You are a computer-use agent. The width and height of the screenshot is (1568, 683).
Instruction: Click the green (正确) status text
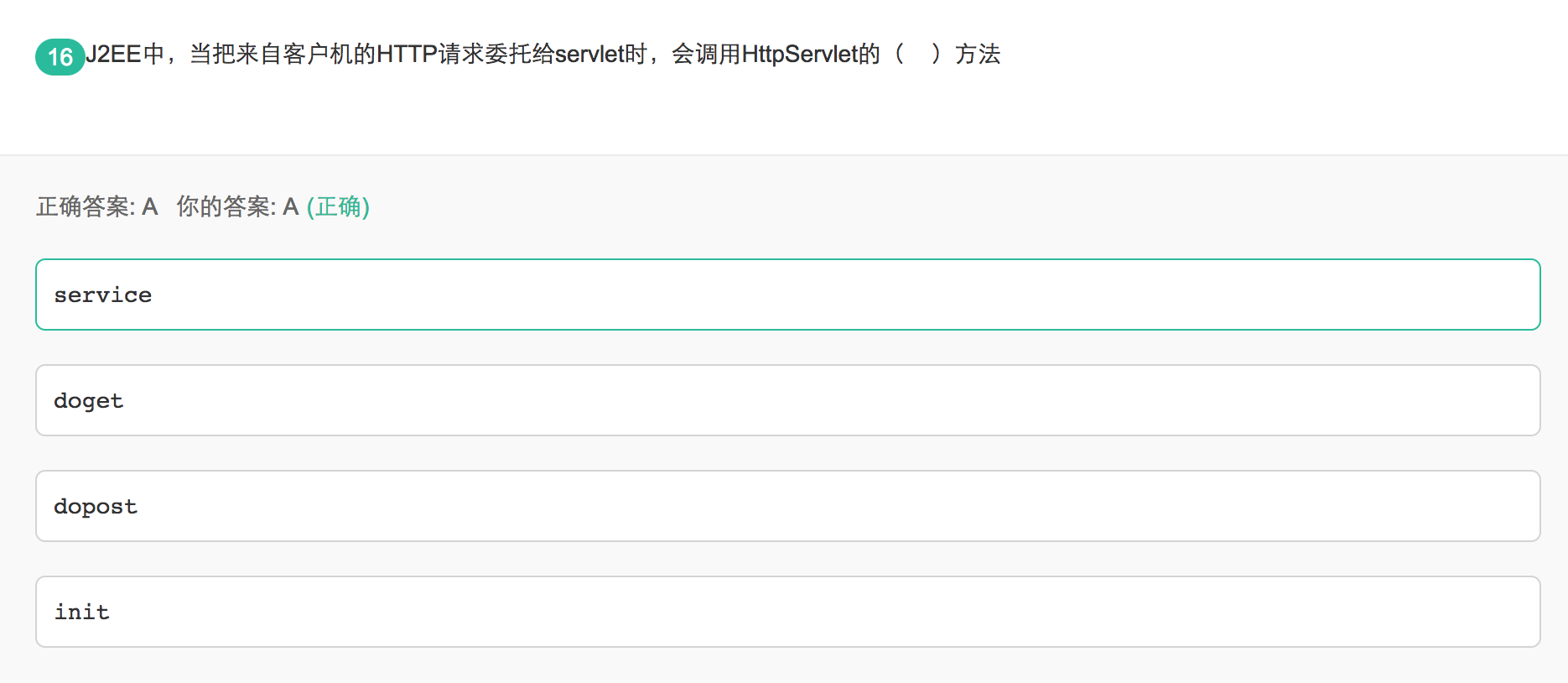click(338, 206)
